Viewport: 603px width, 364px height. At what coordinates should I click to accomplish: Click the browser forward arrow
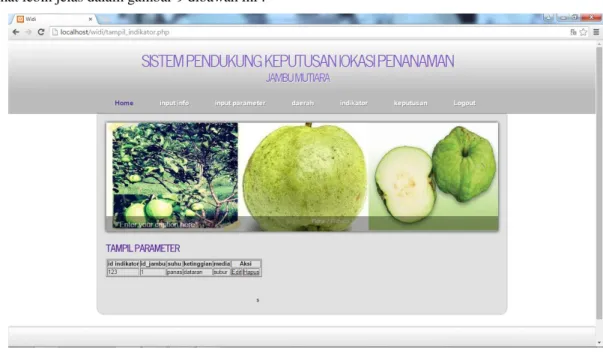[x=28, y=32]
